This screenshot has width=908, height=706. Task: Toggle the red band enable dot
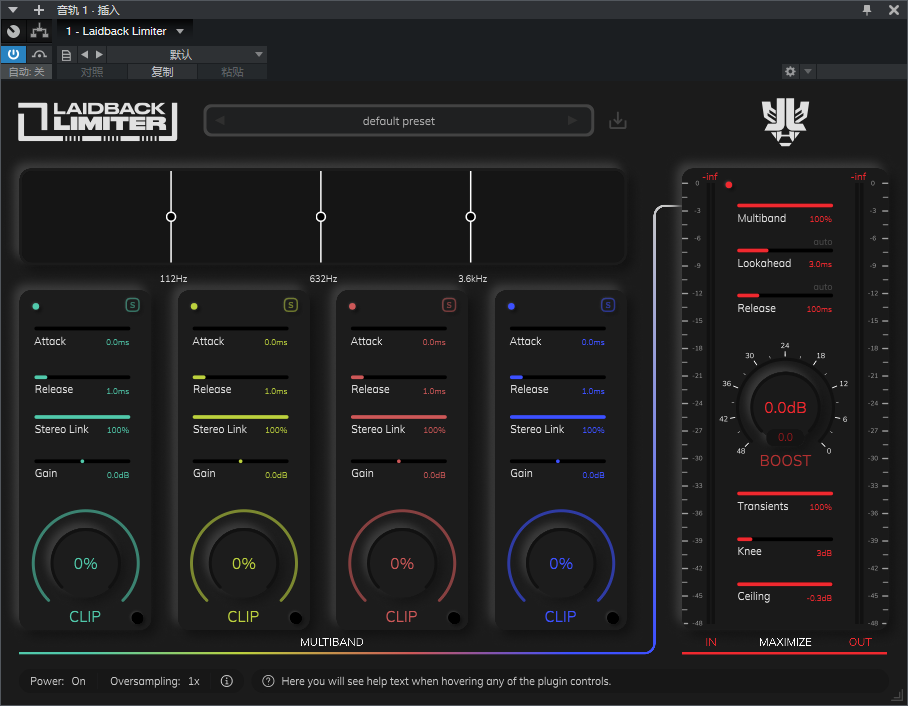(352, 306)
